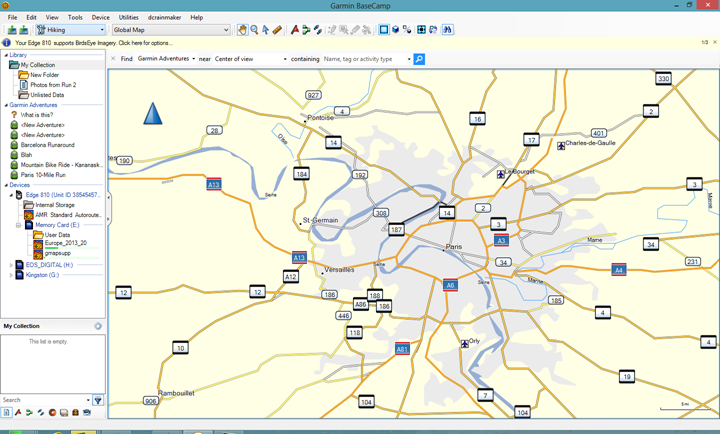The image size is (720, 434).
Task: Click the blue north arrow on the map
Action: click(152, 113)
